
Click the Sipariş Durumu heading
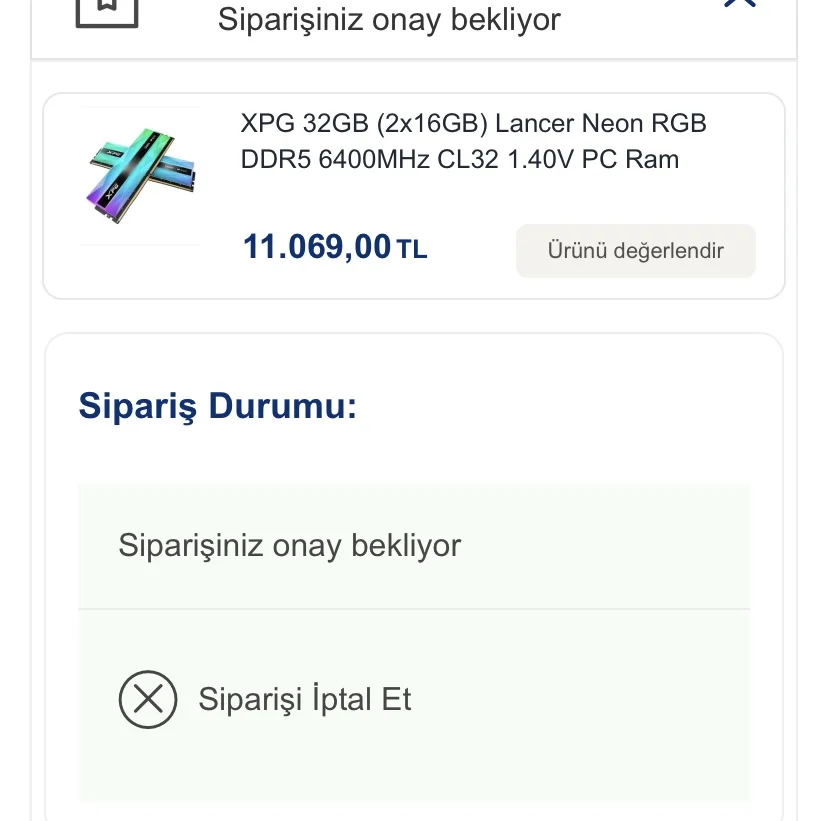217,408
